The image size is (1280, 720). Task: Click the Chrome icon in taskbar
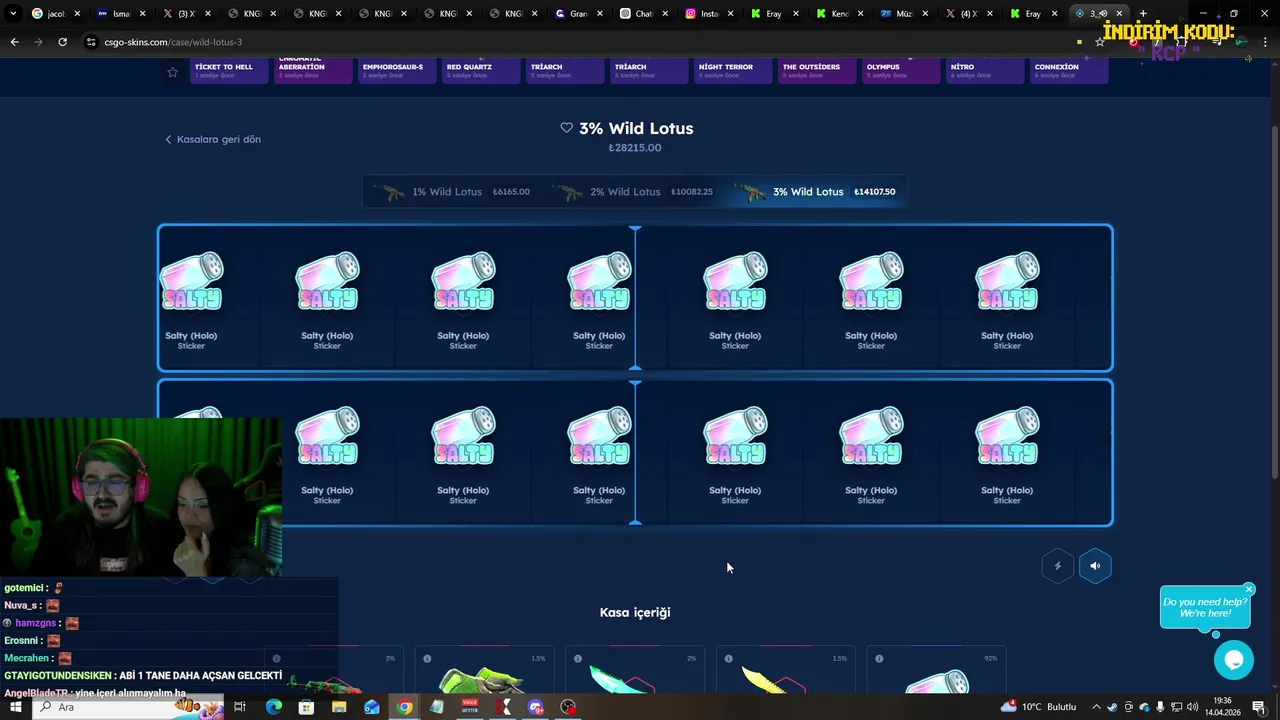click(x=404, y=707)
